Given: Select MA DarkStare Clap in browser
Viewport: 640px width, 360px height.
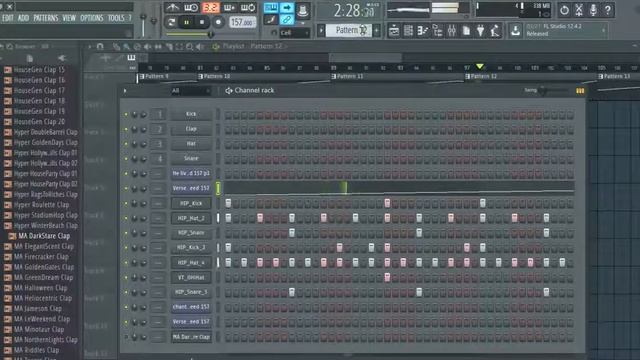Looking at the screenshot, I should tap(44, 236).
